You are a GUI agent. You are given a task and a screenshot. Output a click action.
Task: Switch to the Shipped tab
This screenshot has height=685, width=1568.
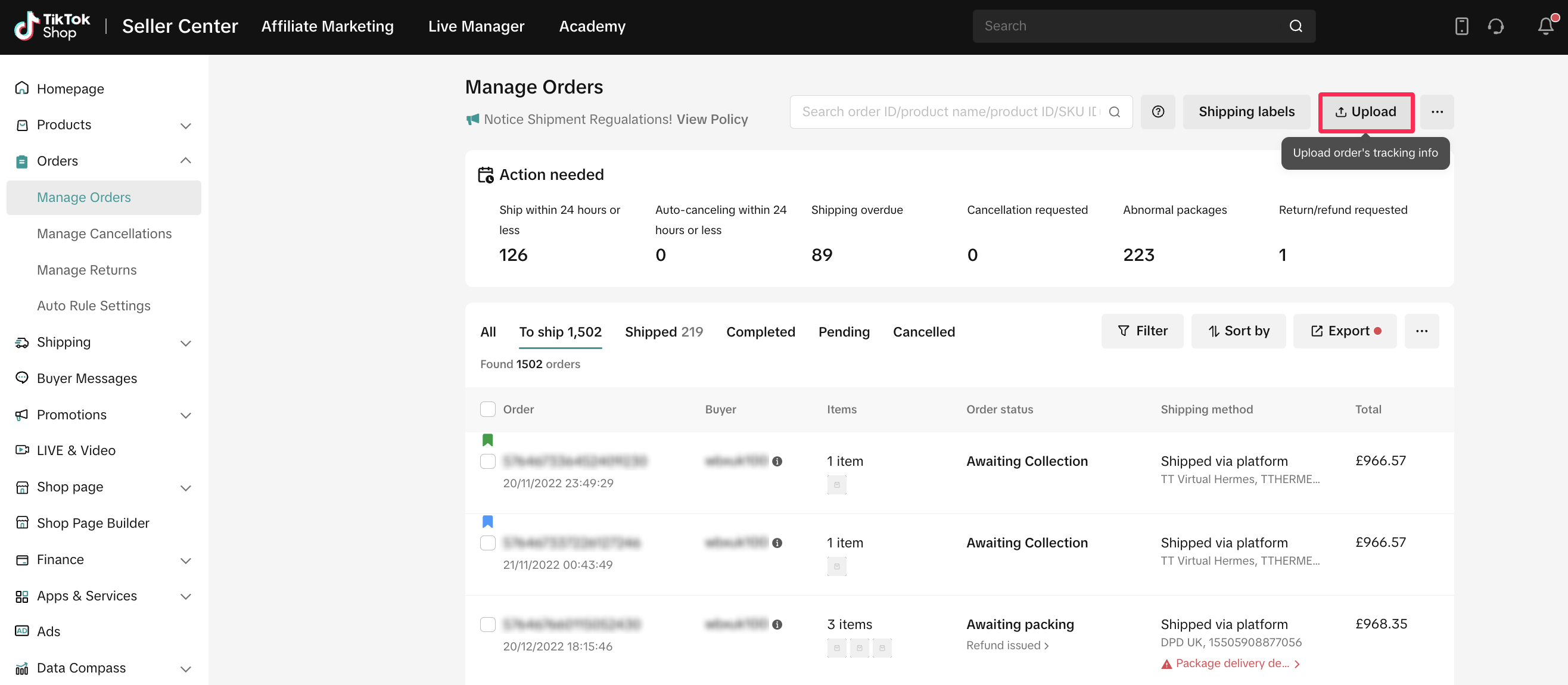[663, 332]
